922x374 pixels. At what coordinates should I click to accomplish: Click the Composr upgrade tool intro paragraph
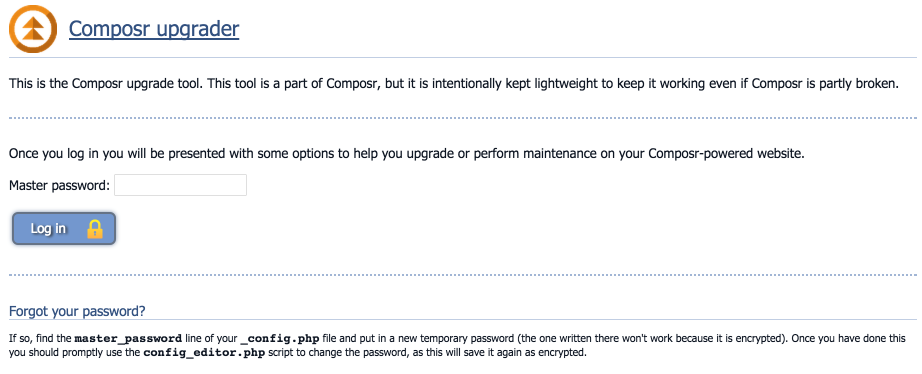click(x=454, y=84)
